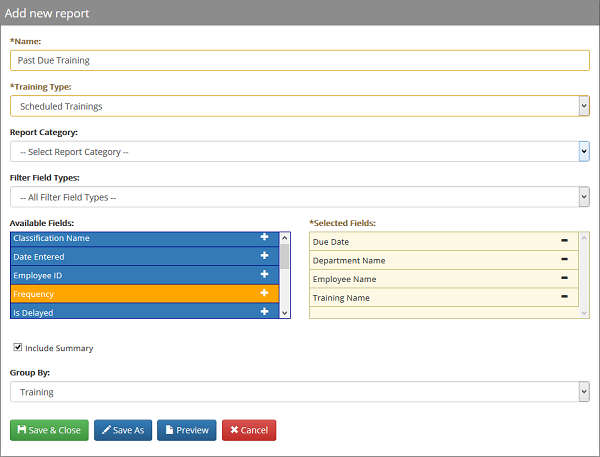Open Filter Field Types dropdown
Screen dimensions: 600x457
299,197
